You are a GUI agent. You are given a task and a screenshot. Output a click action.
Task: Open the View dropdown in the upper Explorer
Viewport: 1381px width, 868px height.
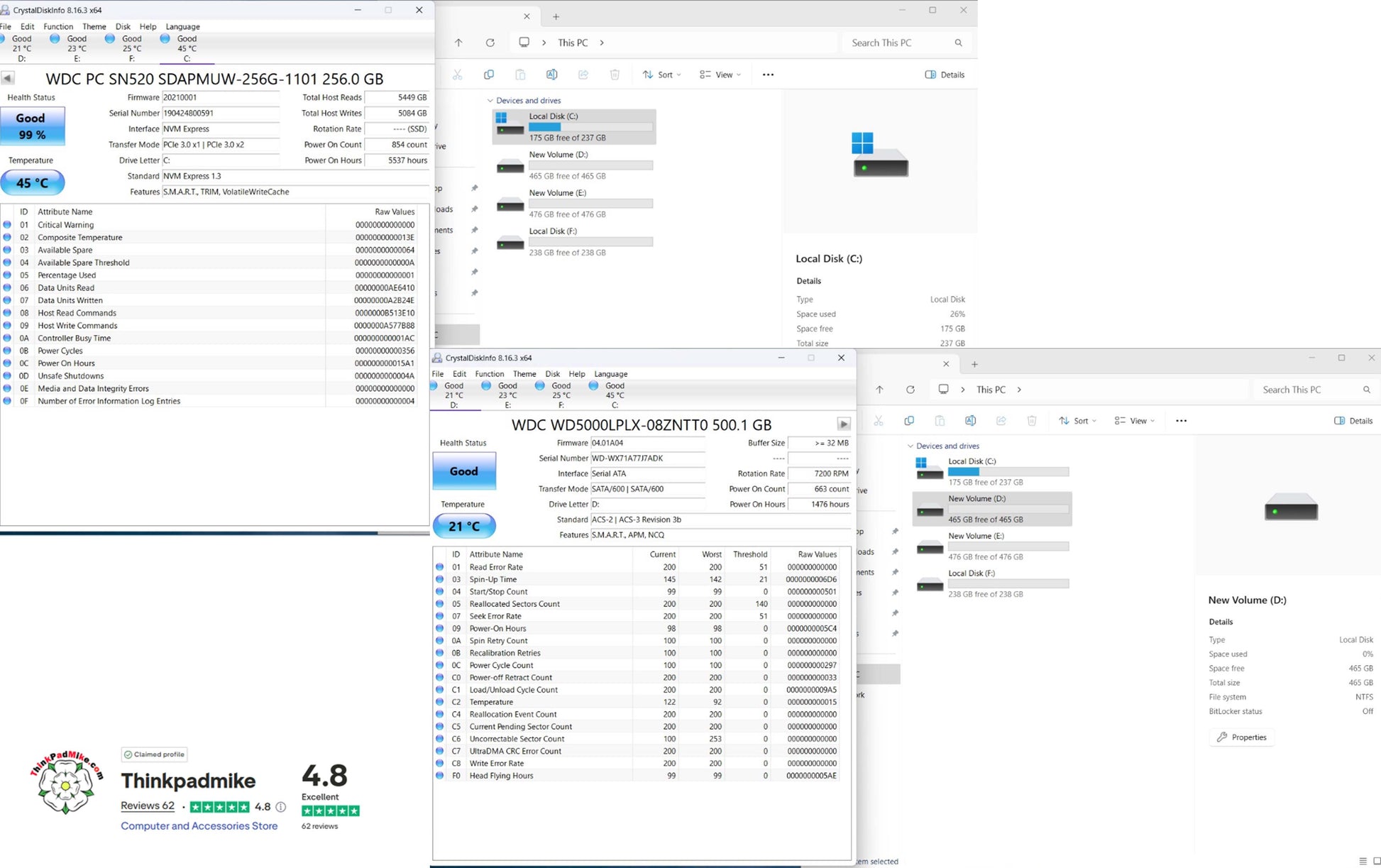(720, 75)
